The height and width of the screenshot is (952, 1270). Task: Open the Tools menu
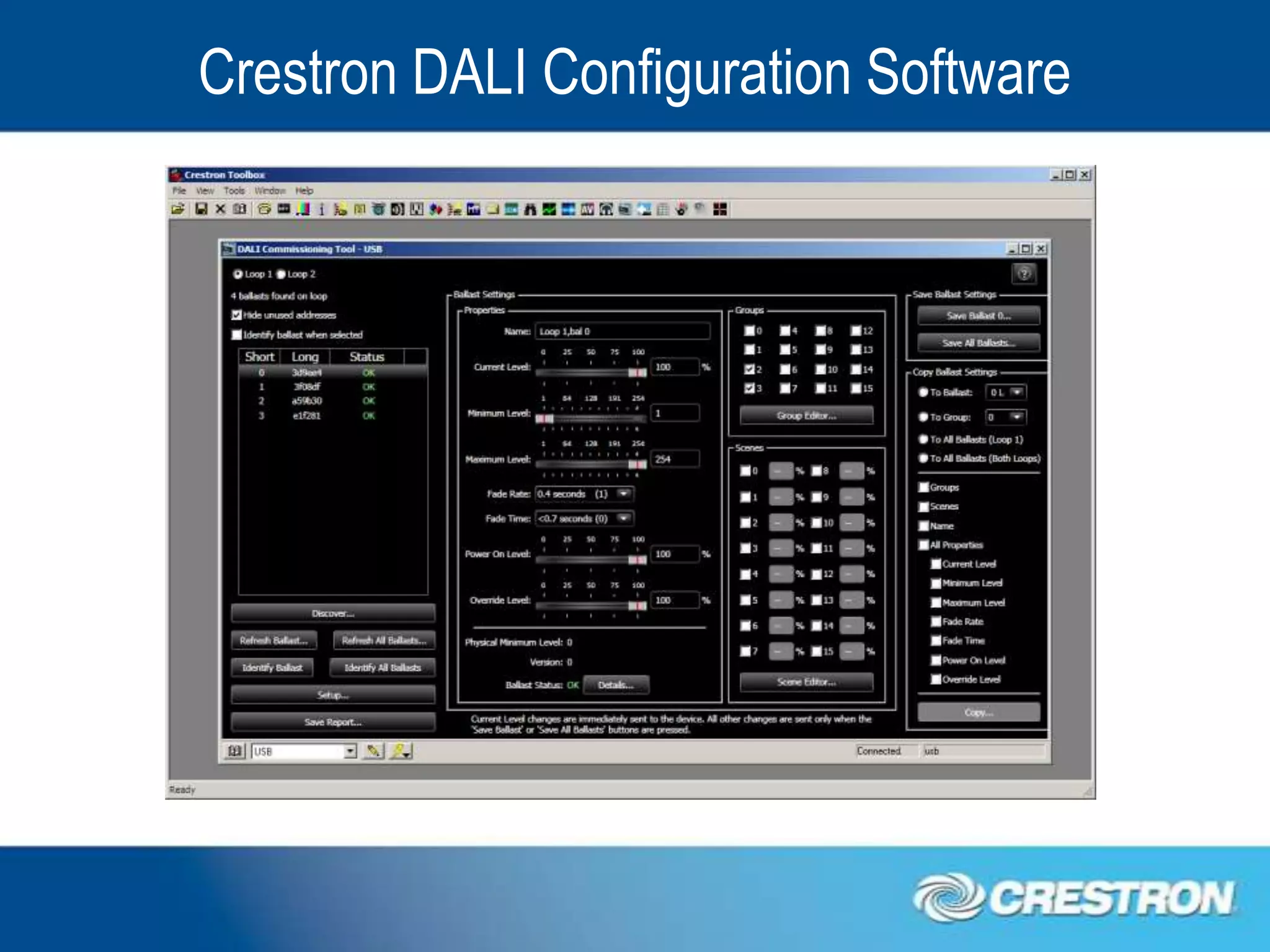tap(234, 191)
